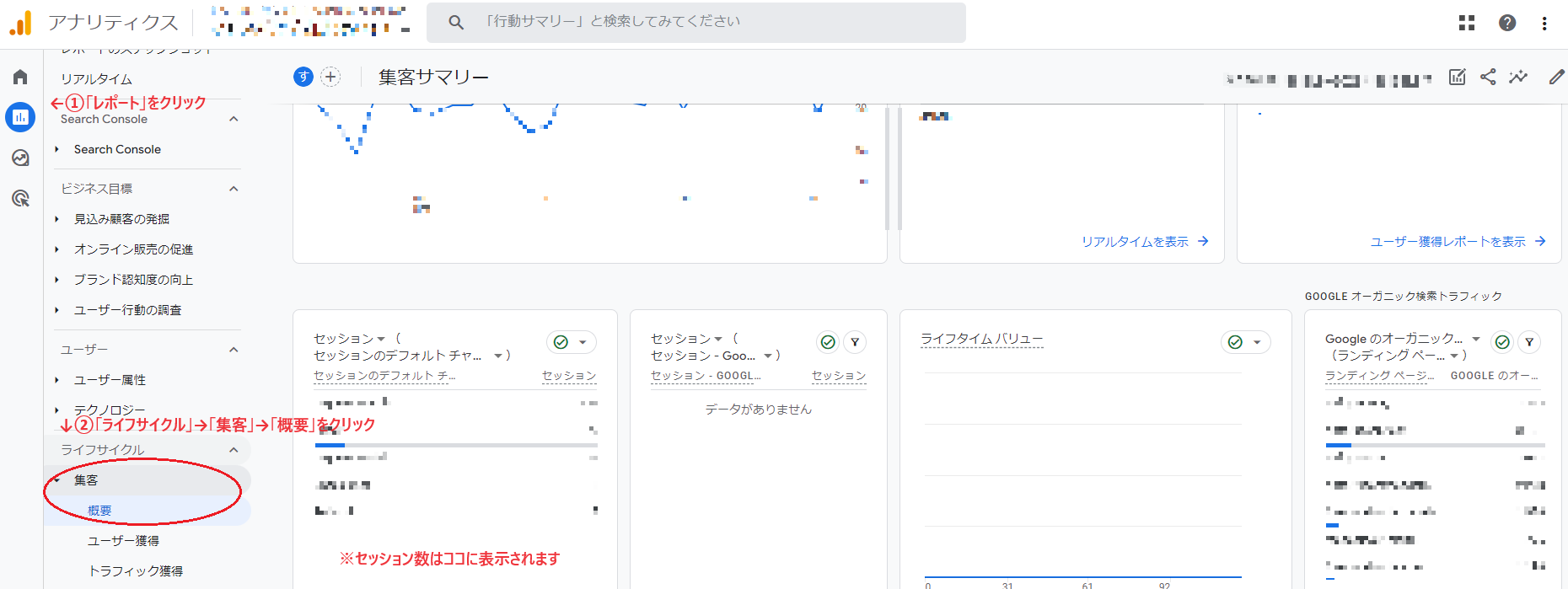
Task: Click セッション column header in first card
Action: 569,376
